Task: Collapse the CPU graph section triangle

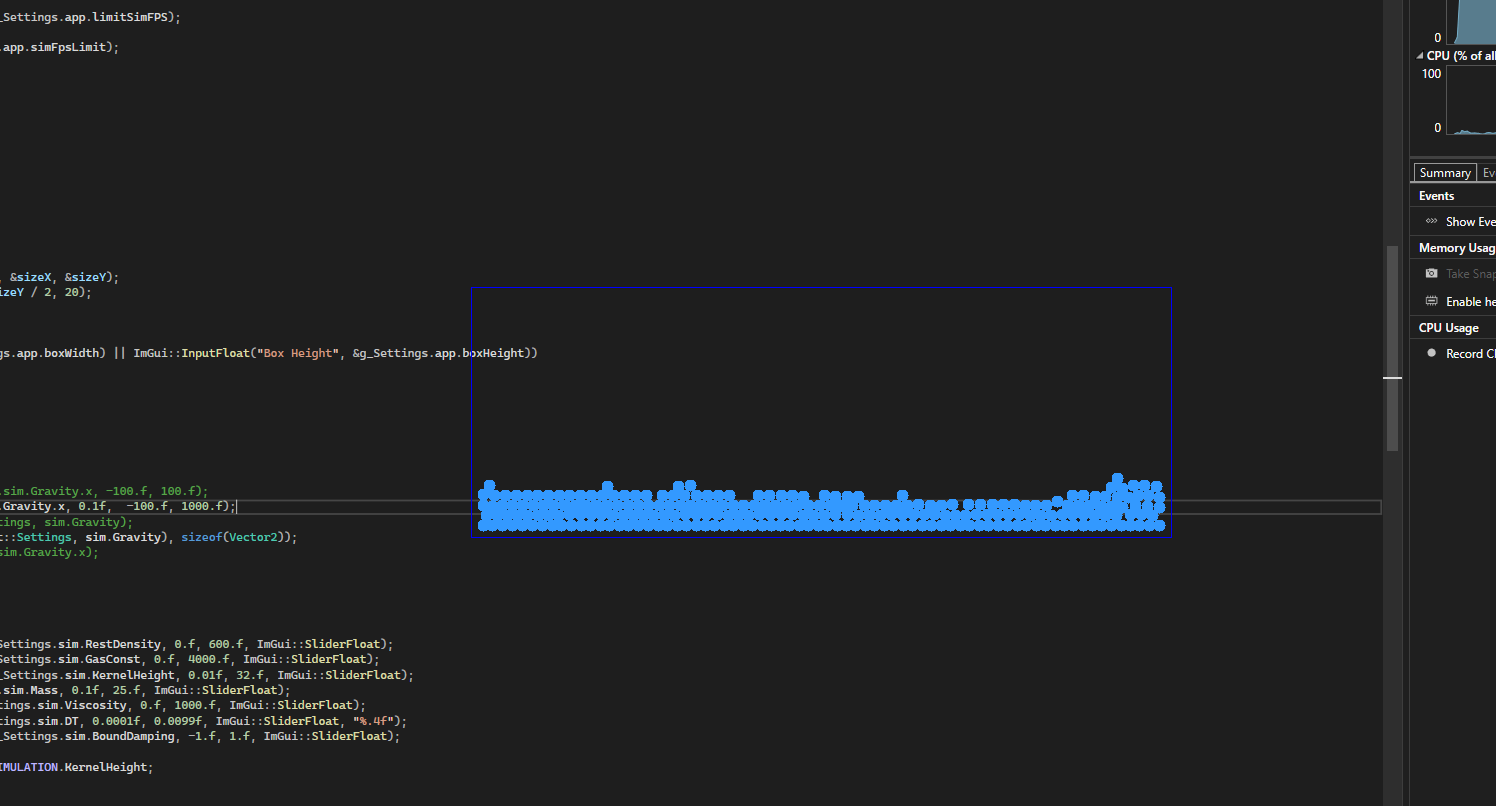Action: [1420, 56]
